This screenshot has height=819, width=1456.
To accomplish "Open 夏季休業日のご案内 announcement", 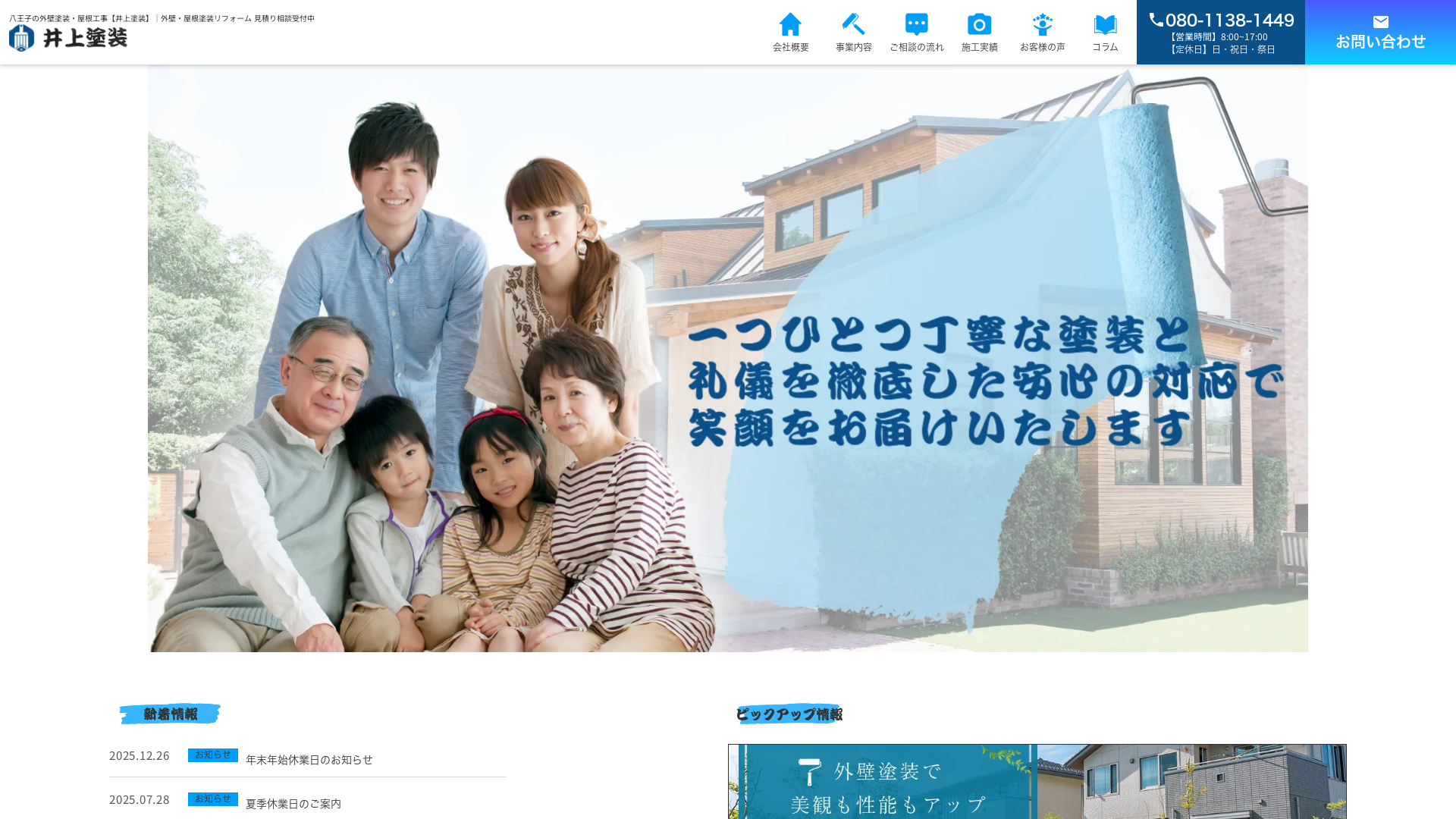I will 291,803.
